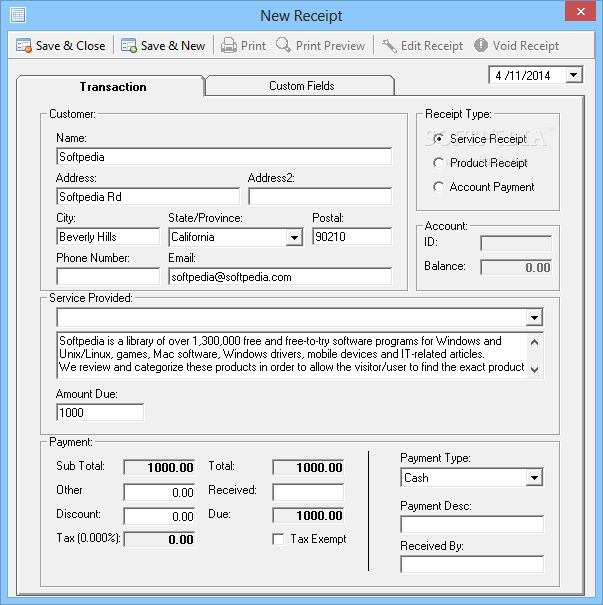The image size is (603, 605).
Task: Click the Amount Due field
Action: (100, 412)
